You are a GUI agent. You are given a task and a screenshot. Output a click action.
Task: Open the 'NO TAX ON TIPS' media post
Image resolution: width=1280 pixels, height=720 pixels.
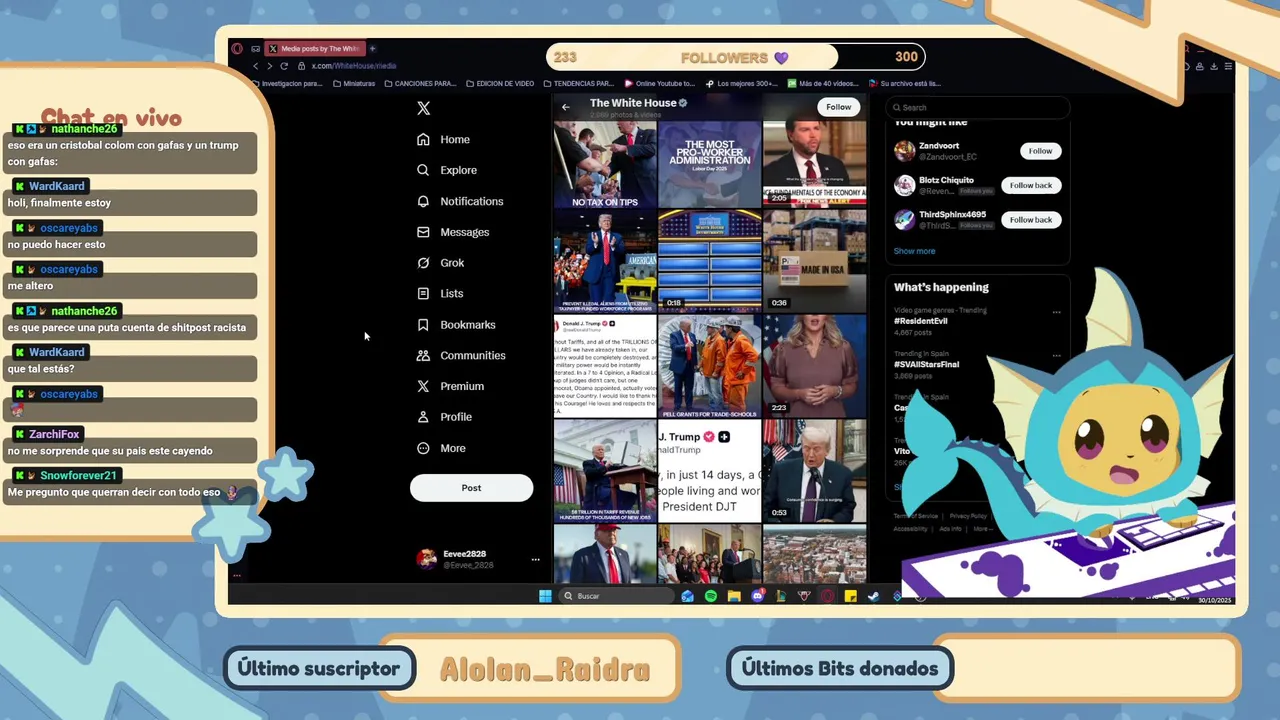tap(605, 164)
